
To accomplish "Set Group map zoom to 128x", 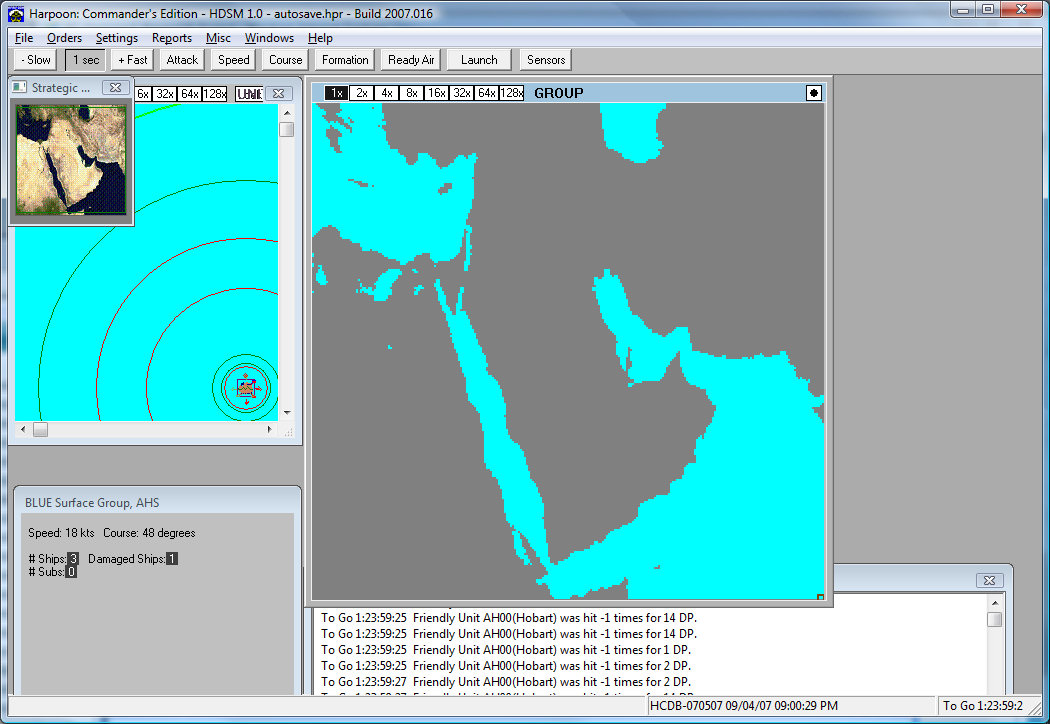I will [x=511, y=93].
